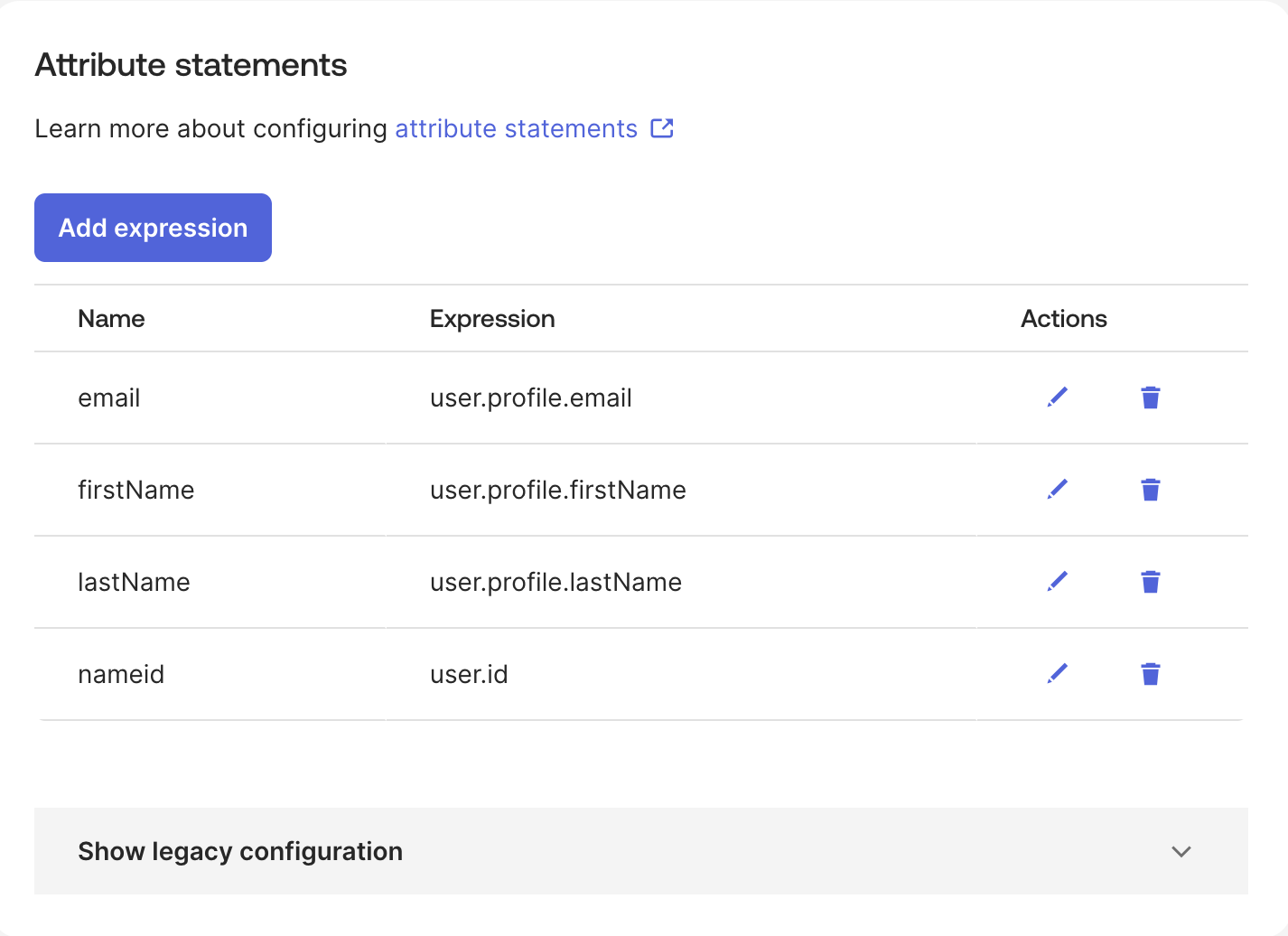Image resolution: width=1288 pixels, height=936 pixels.
Task: Click the Actions column header
Action: click(1064, 318)
